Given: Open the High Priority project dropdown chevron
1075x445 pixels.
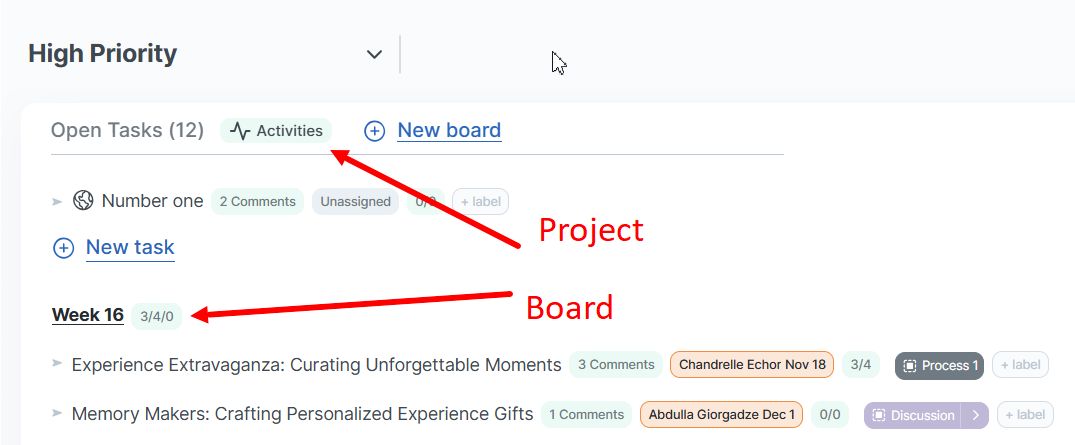Looking at the screenshot, I should coord(374,54).
